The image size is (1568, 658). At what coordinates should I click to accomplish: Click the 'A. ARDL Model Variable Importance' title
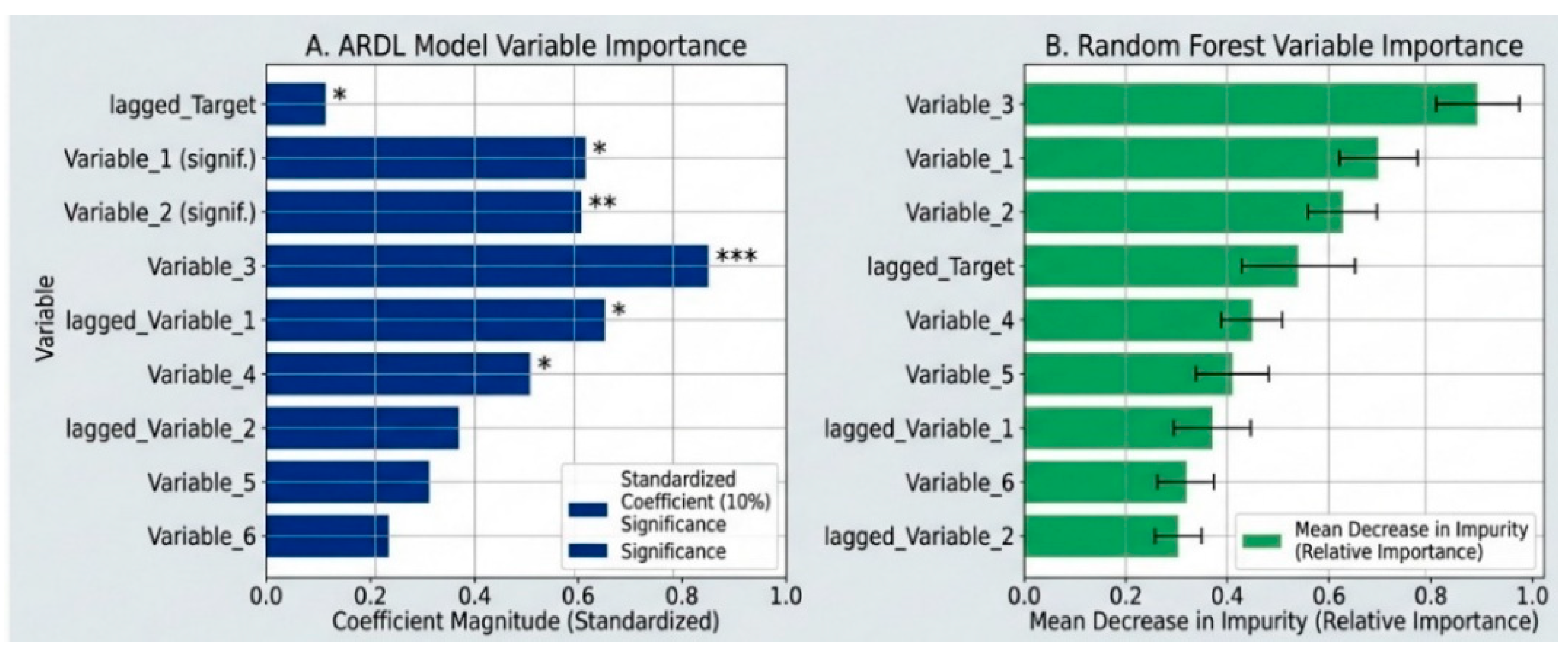[x=526, y=46]
